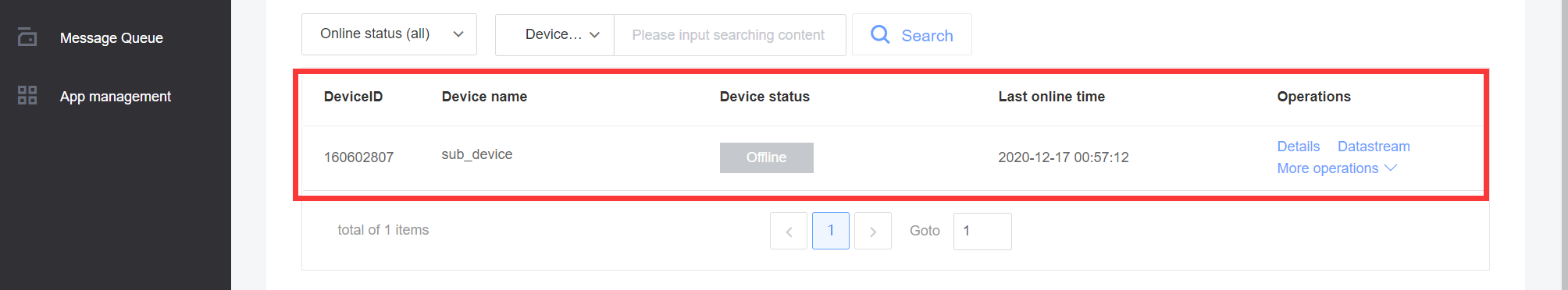
Task: Open Details for device 160602807
Action: pos(1298,147)
